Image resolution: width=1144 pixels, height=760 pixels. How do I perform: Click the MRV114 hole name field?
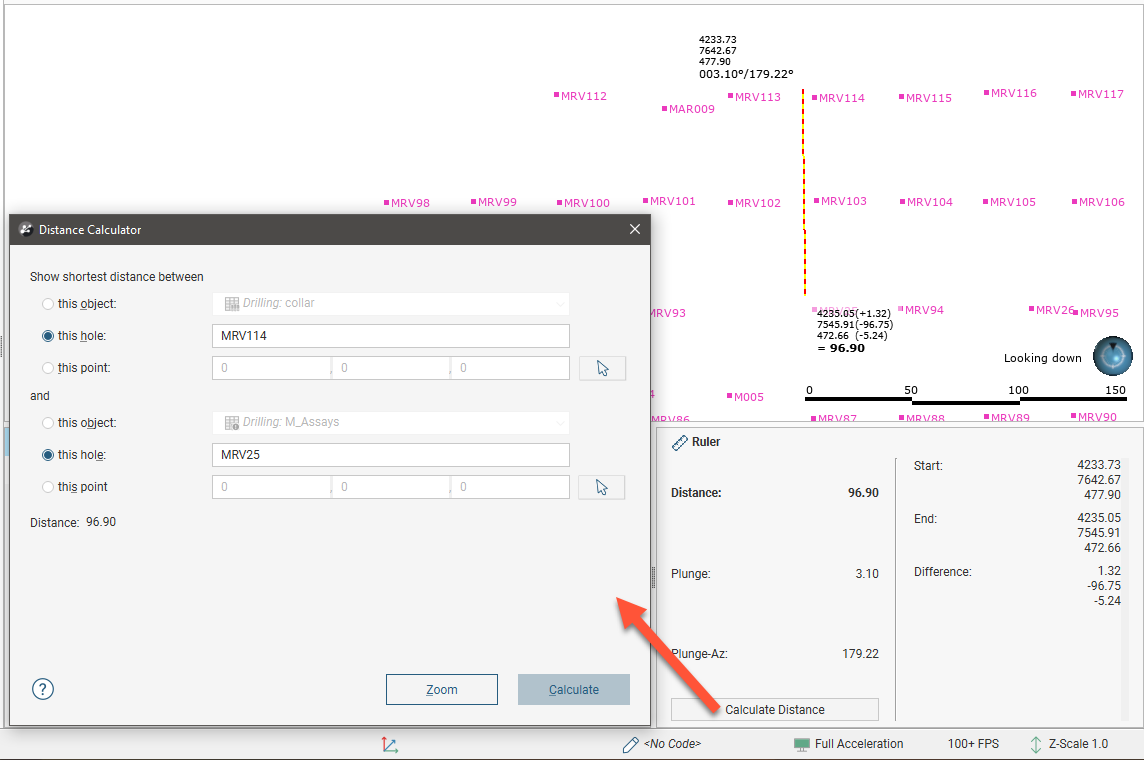point(391,336)
